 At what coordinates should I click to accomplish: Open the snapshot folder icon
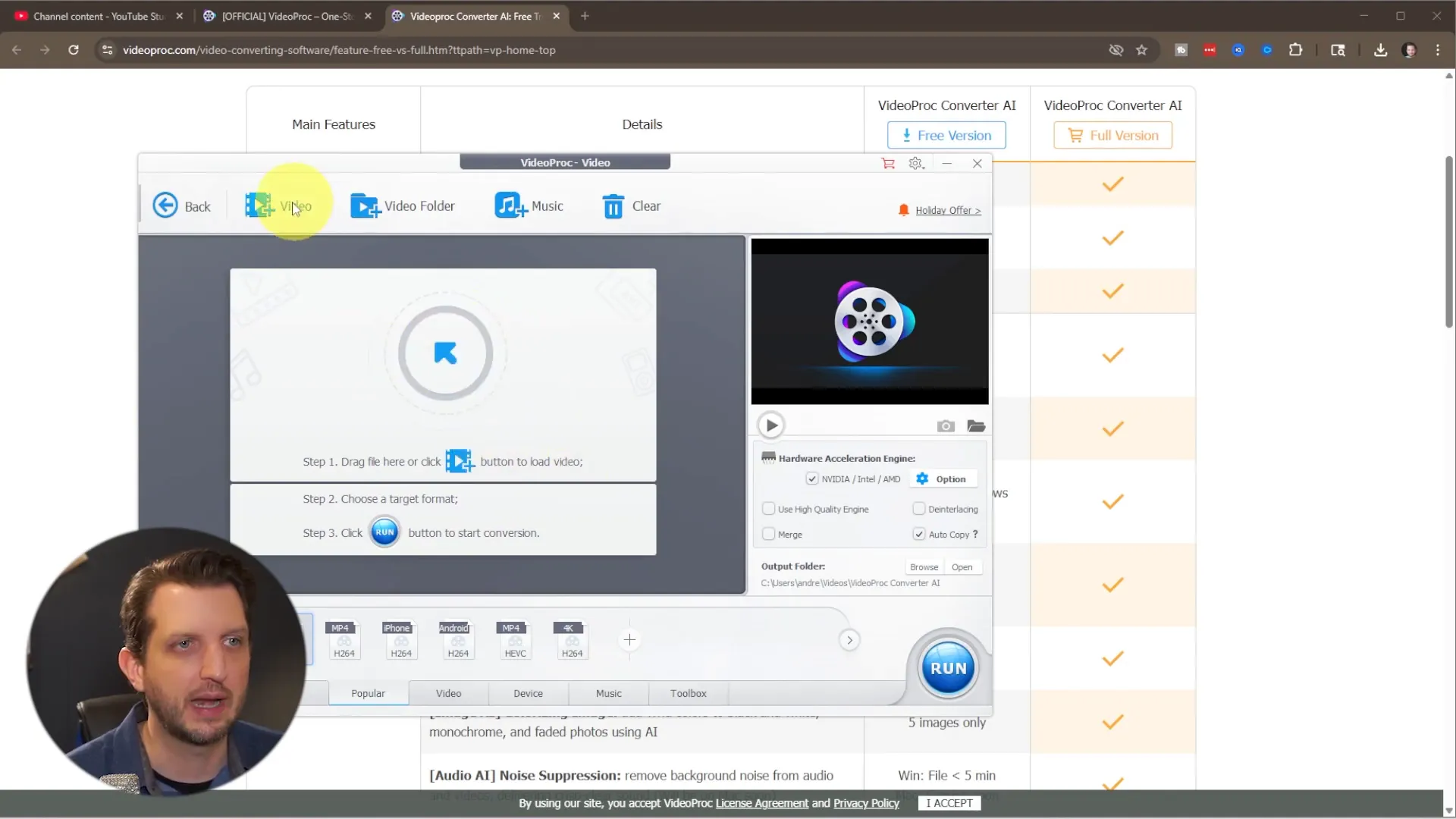(x=976, y=426)
